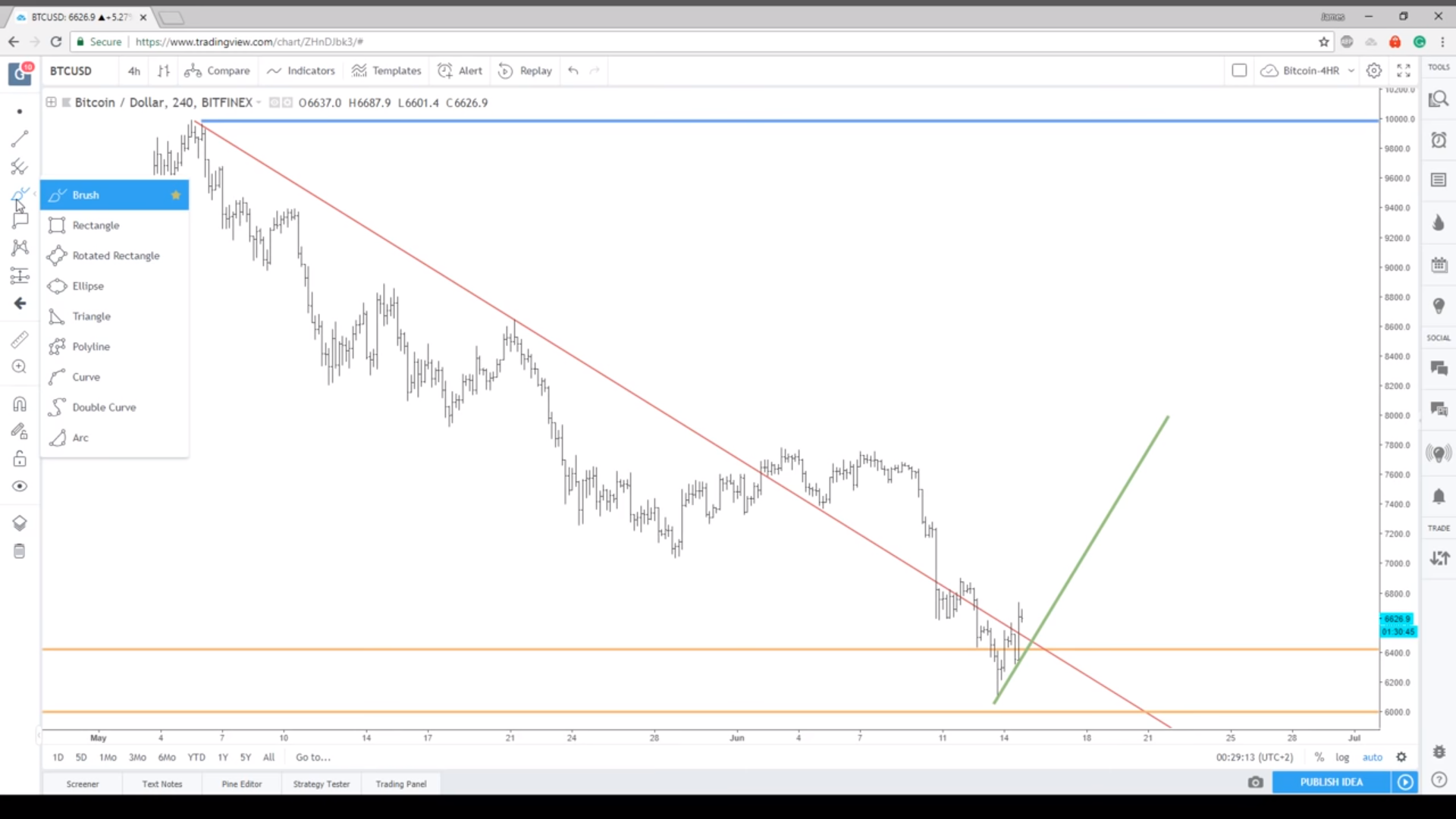Image resolution: width=1456 pixels, height=819 pixels.
Task: Click the zoom in tool
Action: pyautogui.click(x=20, y=367)
